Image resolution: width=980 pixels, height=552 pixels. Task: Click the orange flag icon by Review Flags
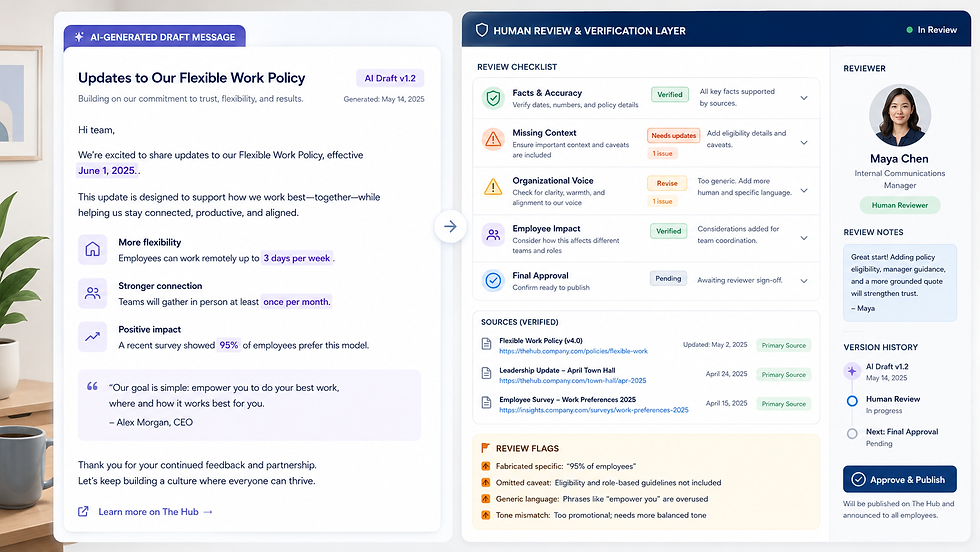click(x=485, y=448)
